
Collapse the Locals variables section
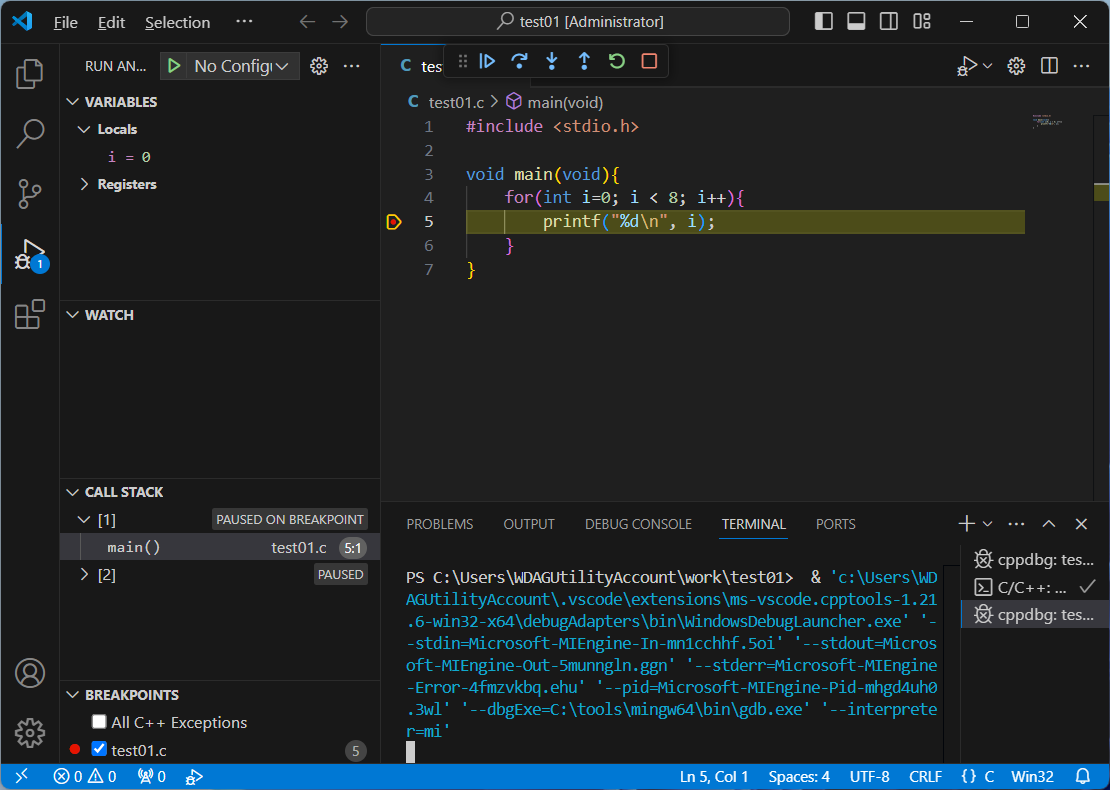tap(85, 129)
